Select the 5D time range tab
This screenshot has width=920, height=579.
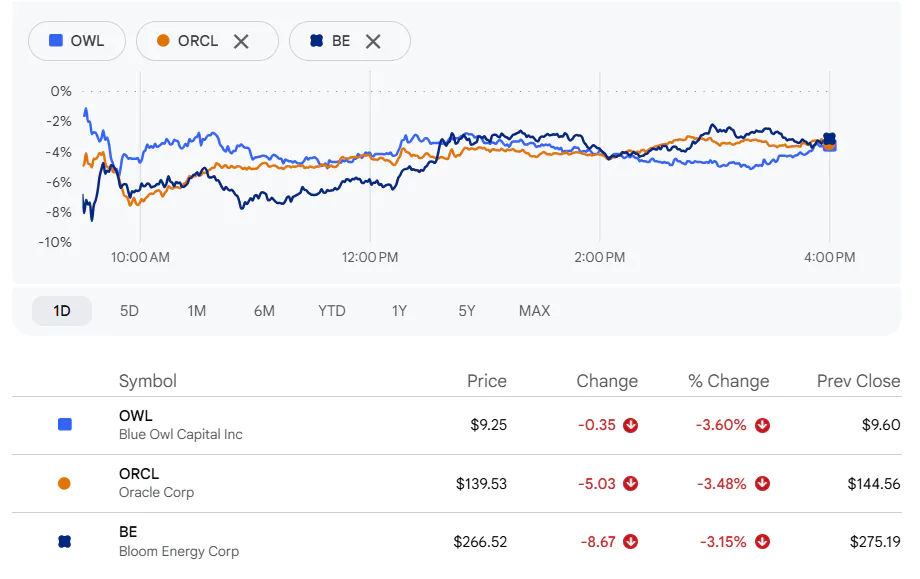[x=129, y=311]
